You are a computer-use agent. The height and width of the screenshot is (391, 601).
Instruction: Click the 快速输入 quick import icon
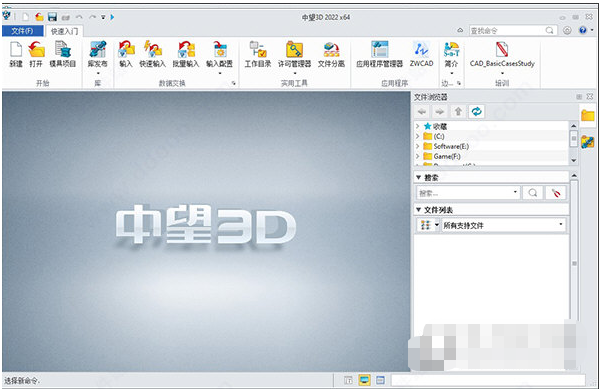[152, 50]
